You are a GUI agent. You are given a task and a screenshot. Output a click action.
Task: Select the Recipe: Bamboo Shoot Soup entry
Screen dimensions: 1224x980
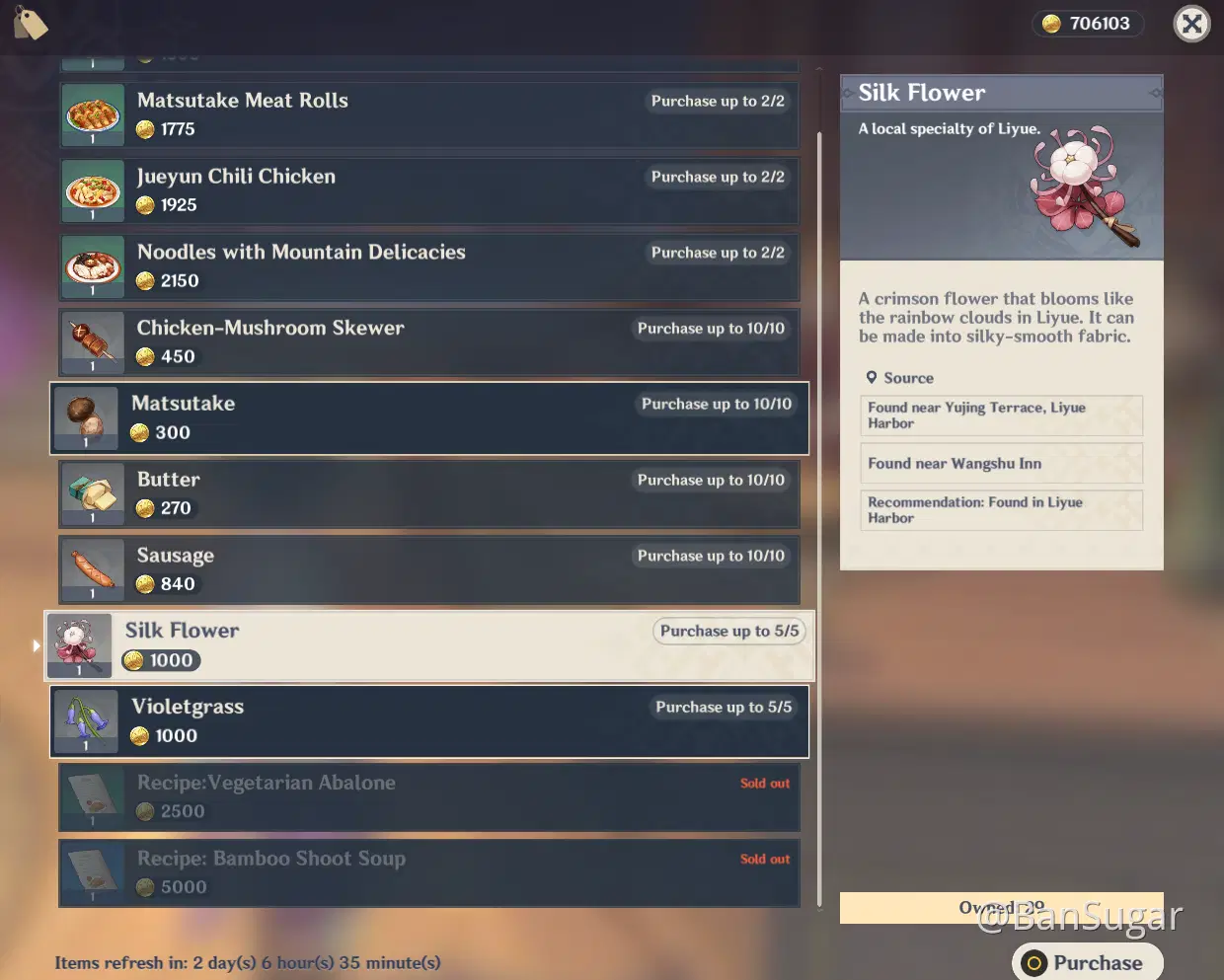pos(429,873)
